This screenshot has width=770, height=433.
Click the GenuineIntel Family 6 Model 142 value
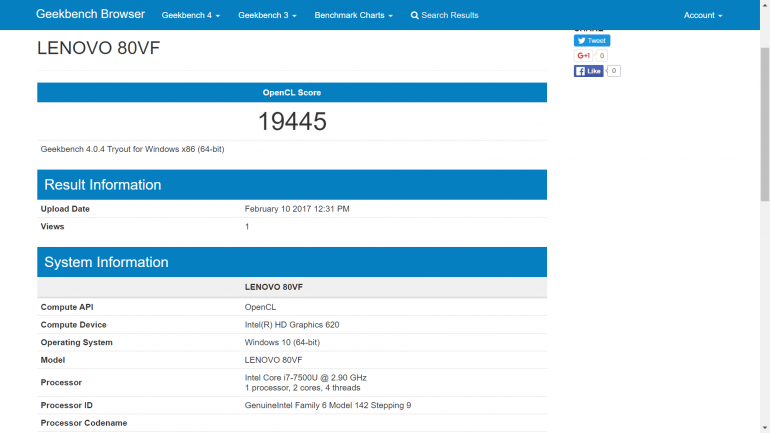point(328,405)
